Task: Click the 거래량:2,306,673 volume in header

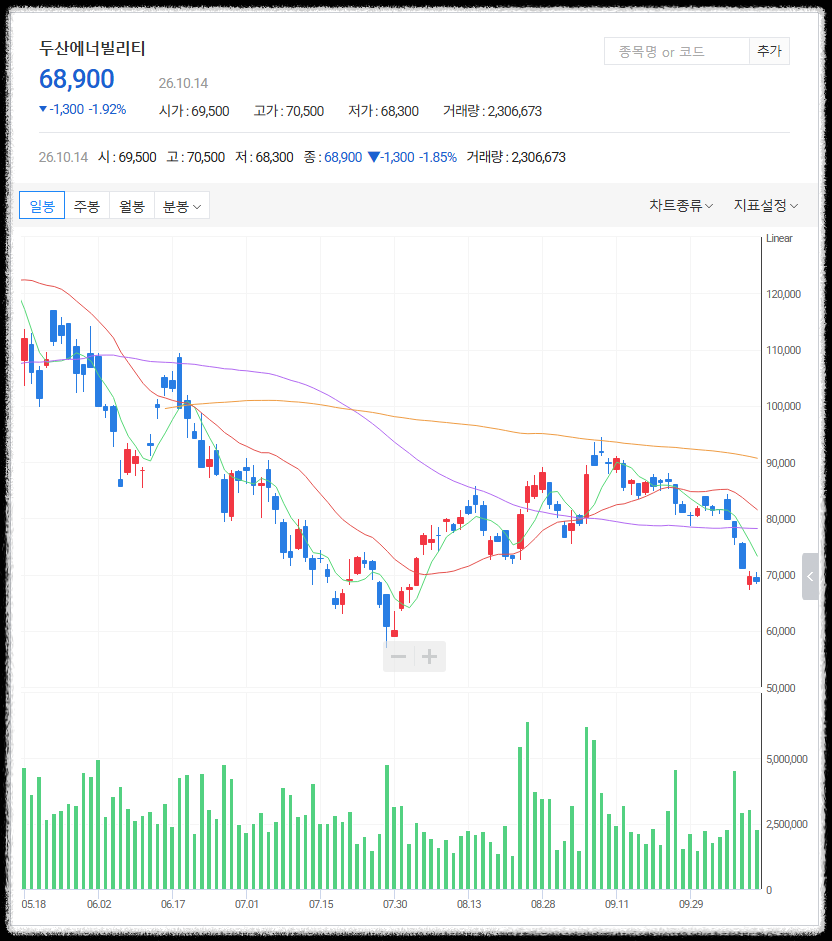Action: point(492,111)
